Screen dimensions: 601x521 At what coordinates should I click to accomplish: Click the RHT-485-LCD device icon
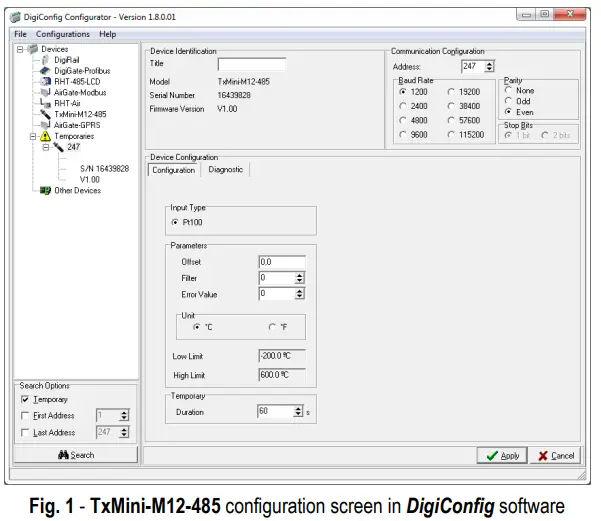[45, 82]
